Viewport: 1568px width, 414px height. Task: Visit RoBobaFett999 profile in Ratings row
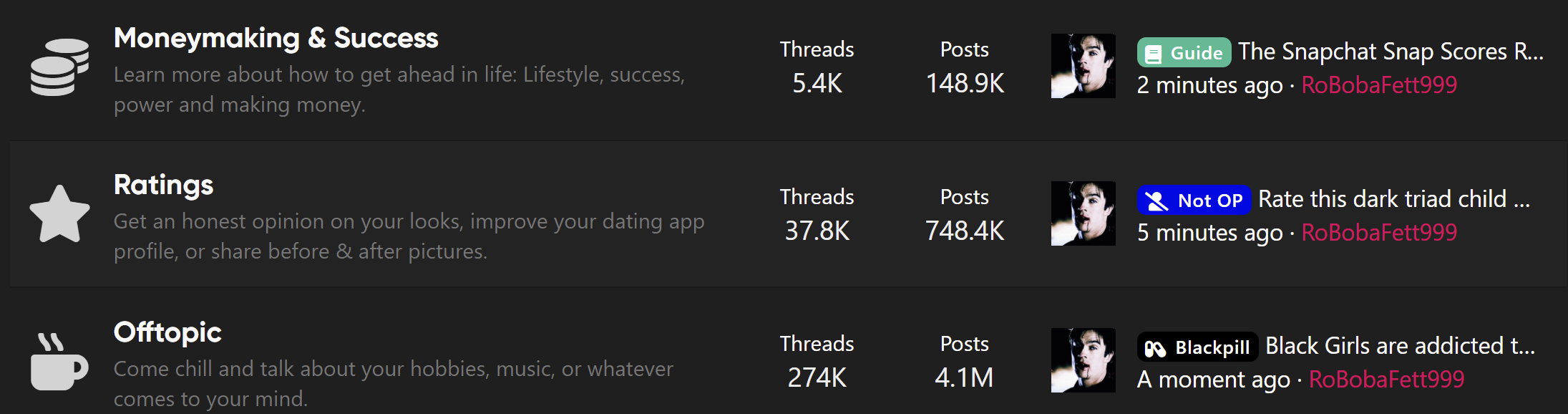pos(1379,232)
